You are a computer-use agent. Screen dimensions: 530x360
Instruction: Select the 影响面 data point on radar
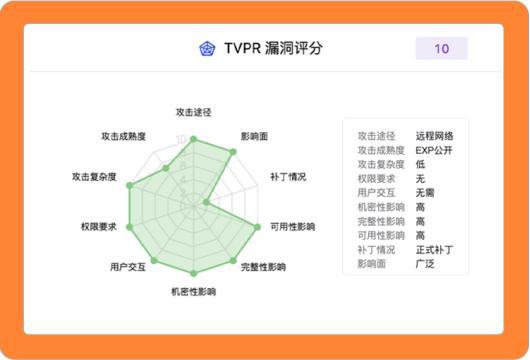(233, 152)
